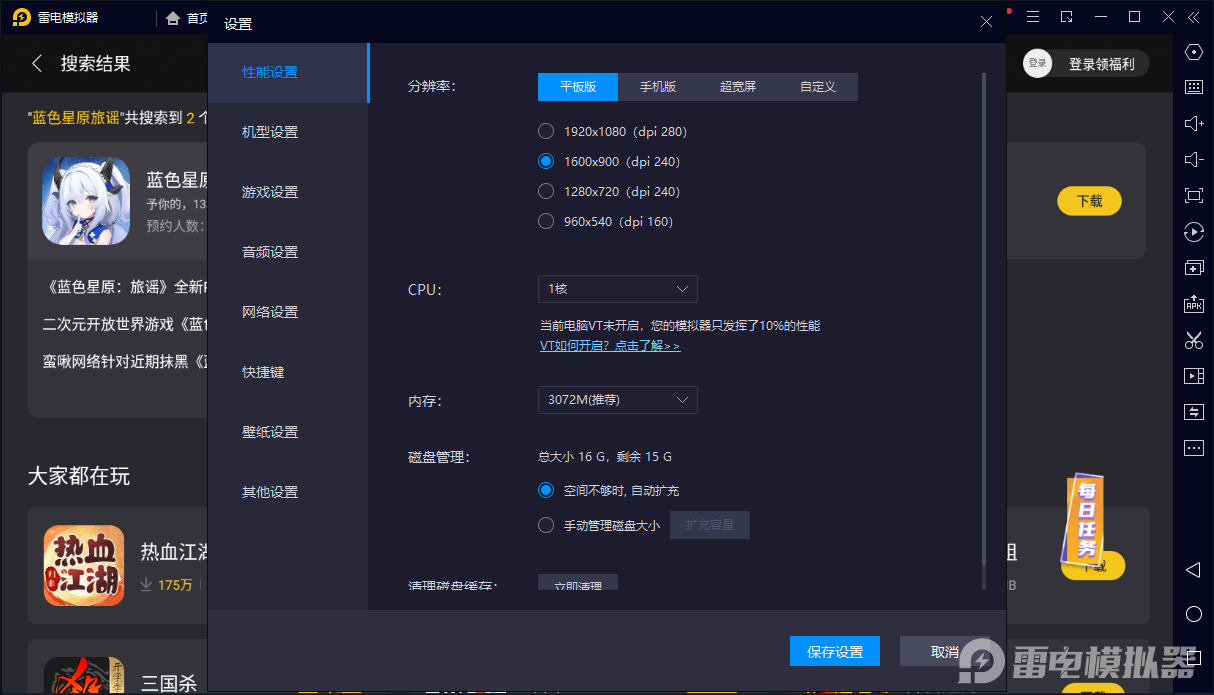This screenshot has width=1214, height=695.
Task: Open the keyboard mapping tool
Action: click(x=1193, y=86)
